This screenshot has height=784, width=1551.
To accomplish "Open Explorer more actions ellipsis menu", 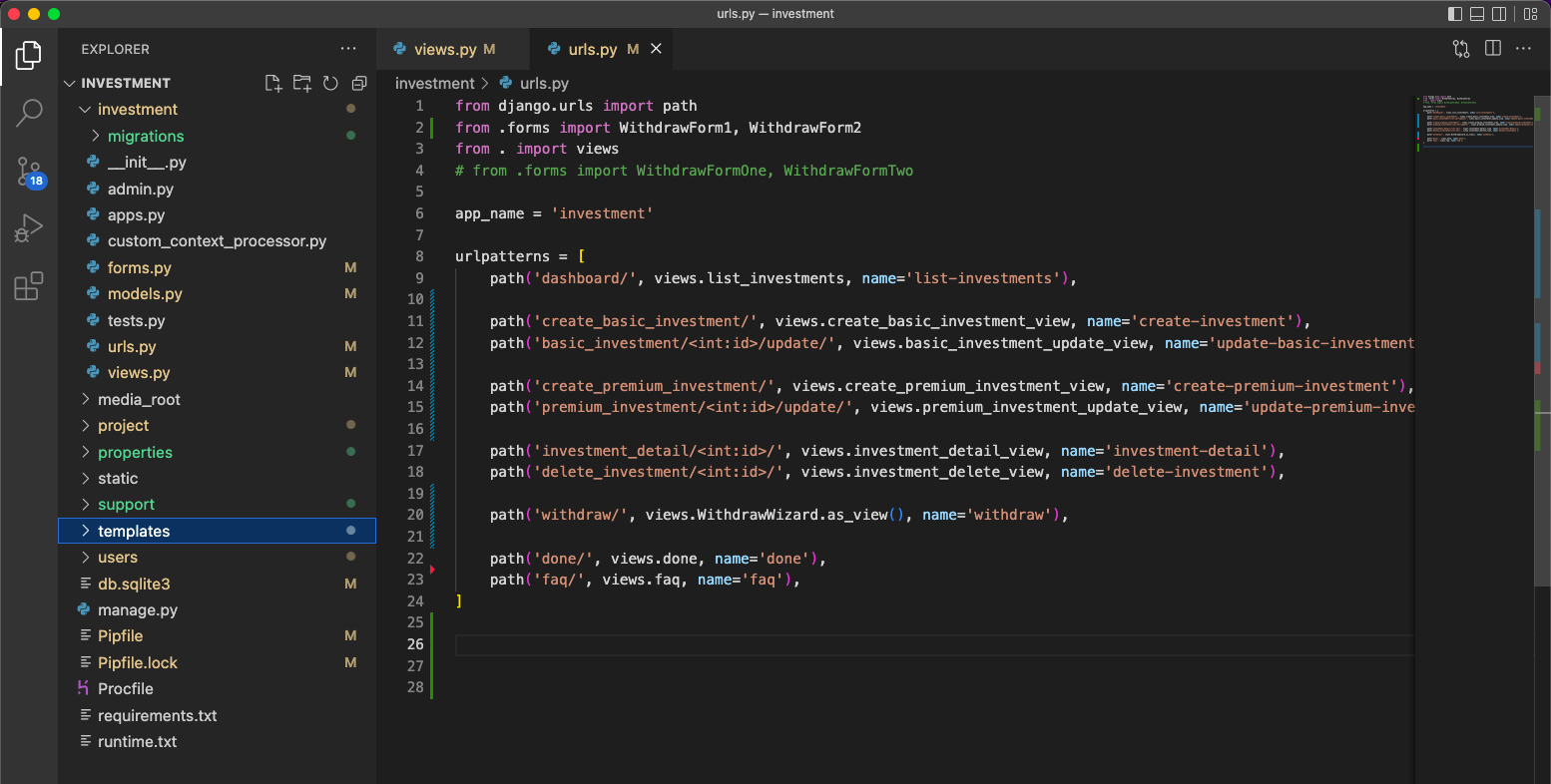I will [x=347, y=49].
